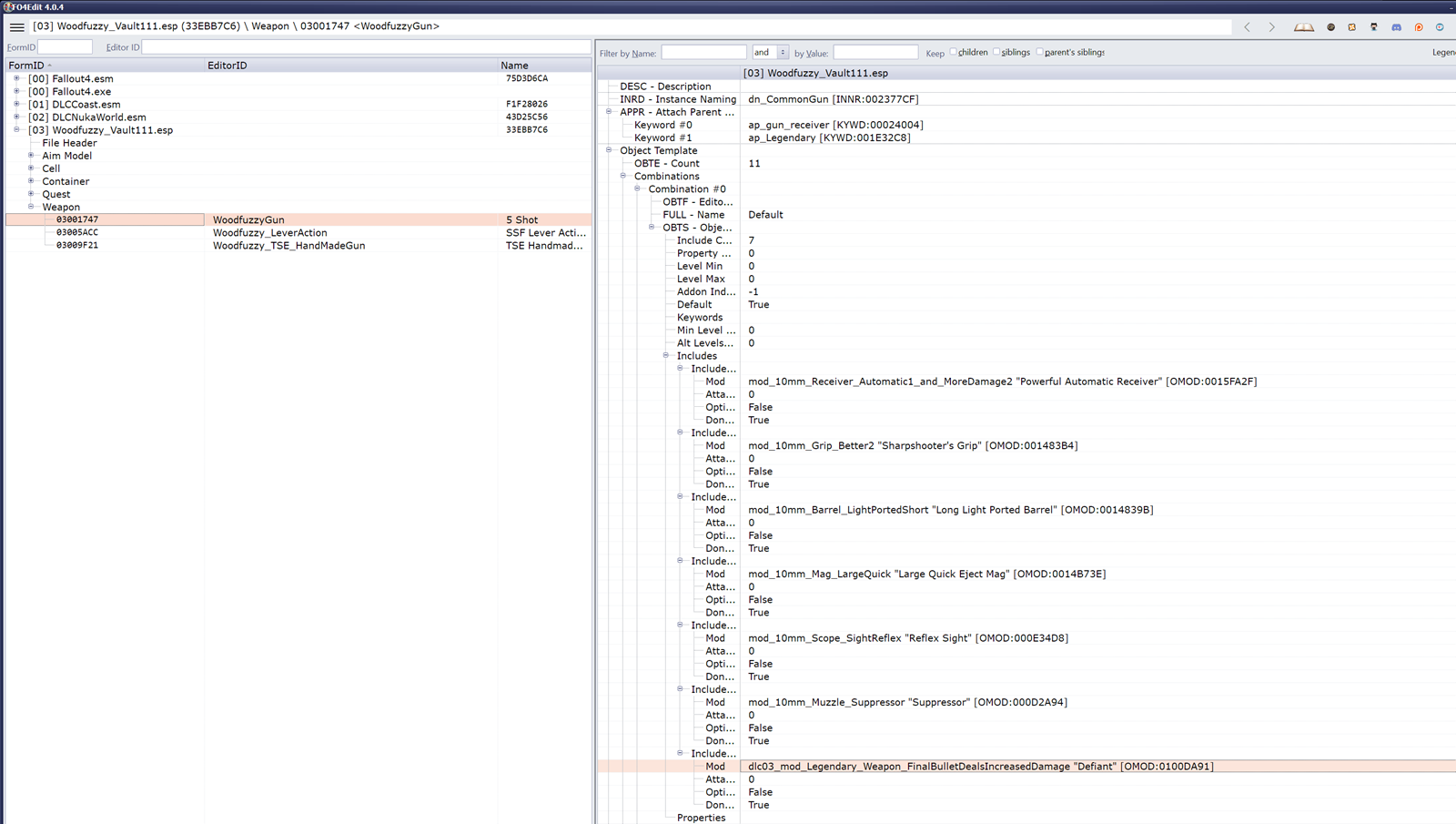Select weapon record 03009F21
Viewport: 1456px width, 824px height.
click(77, 245)
